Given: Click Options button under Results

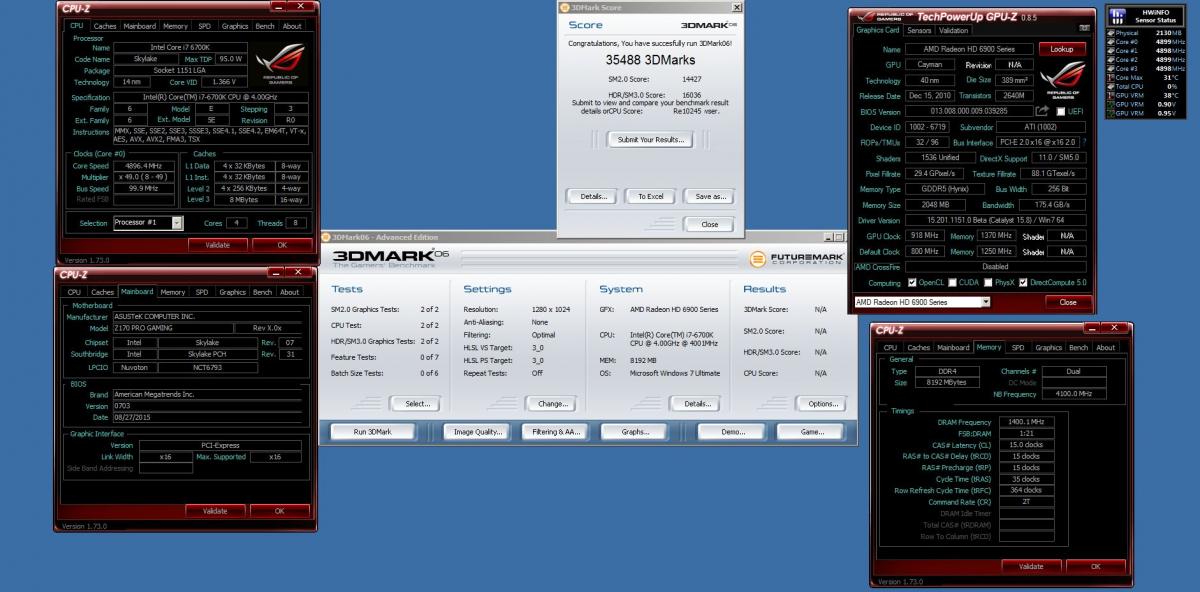Looking at the screenshot, I should coord(822,403).
